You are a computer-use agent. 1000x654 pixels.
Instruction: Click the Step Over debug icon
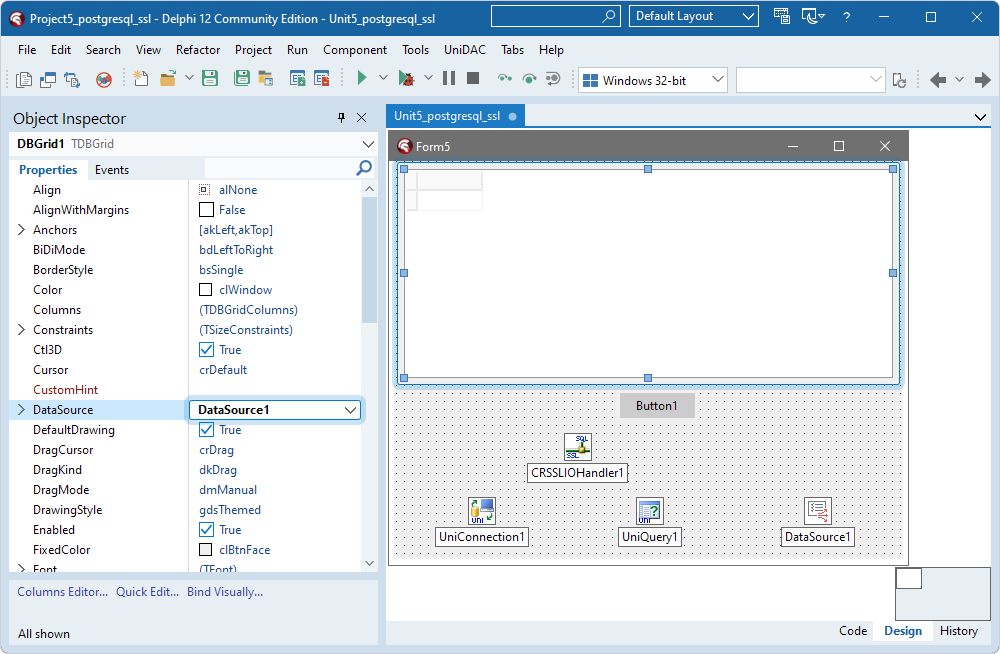tap(529, 78)
